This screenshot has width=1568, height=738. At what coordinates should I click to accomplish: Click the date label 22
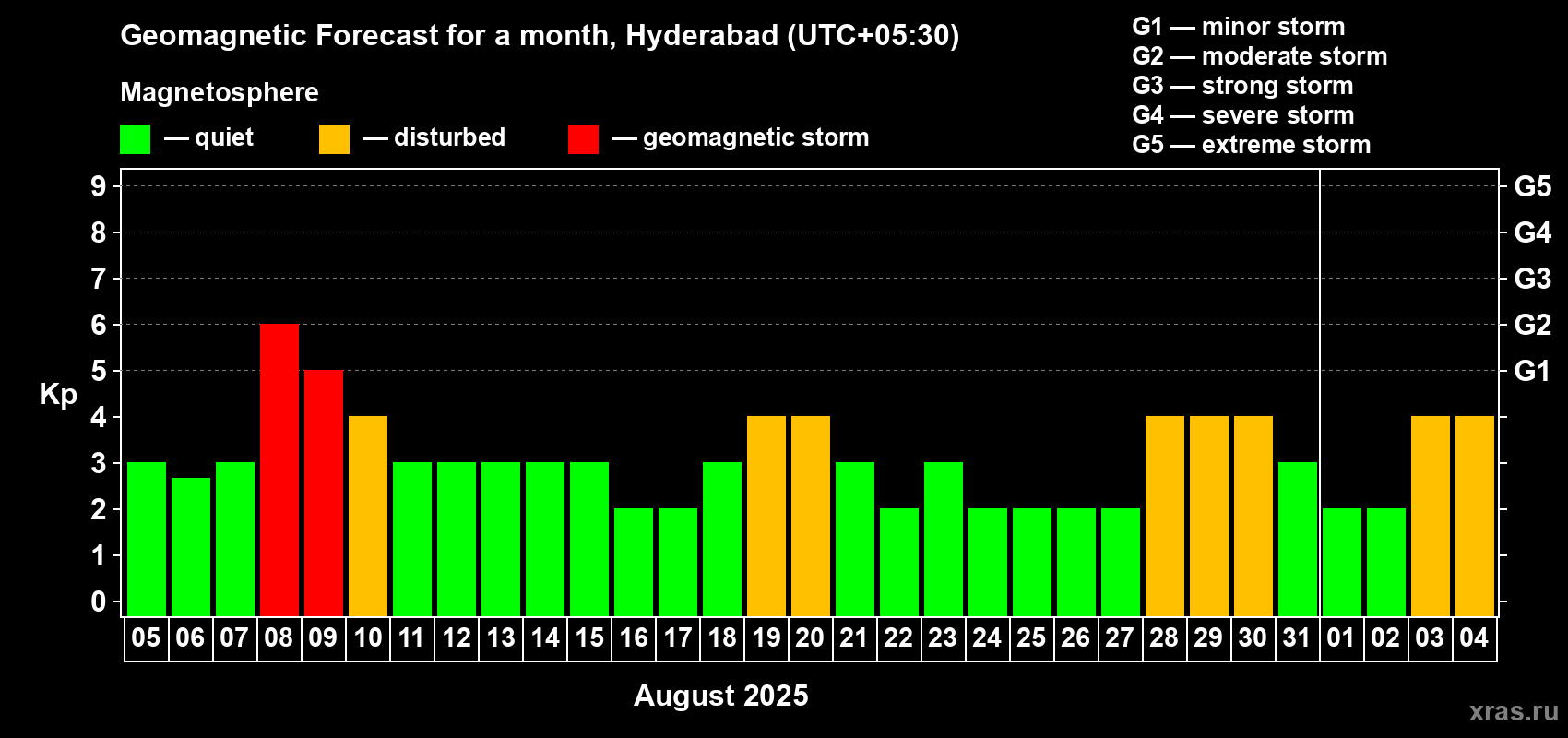point(898,637)
